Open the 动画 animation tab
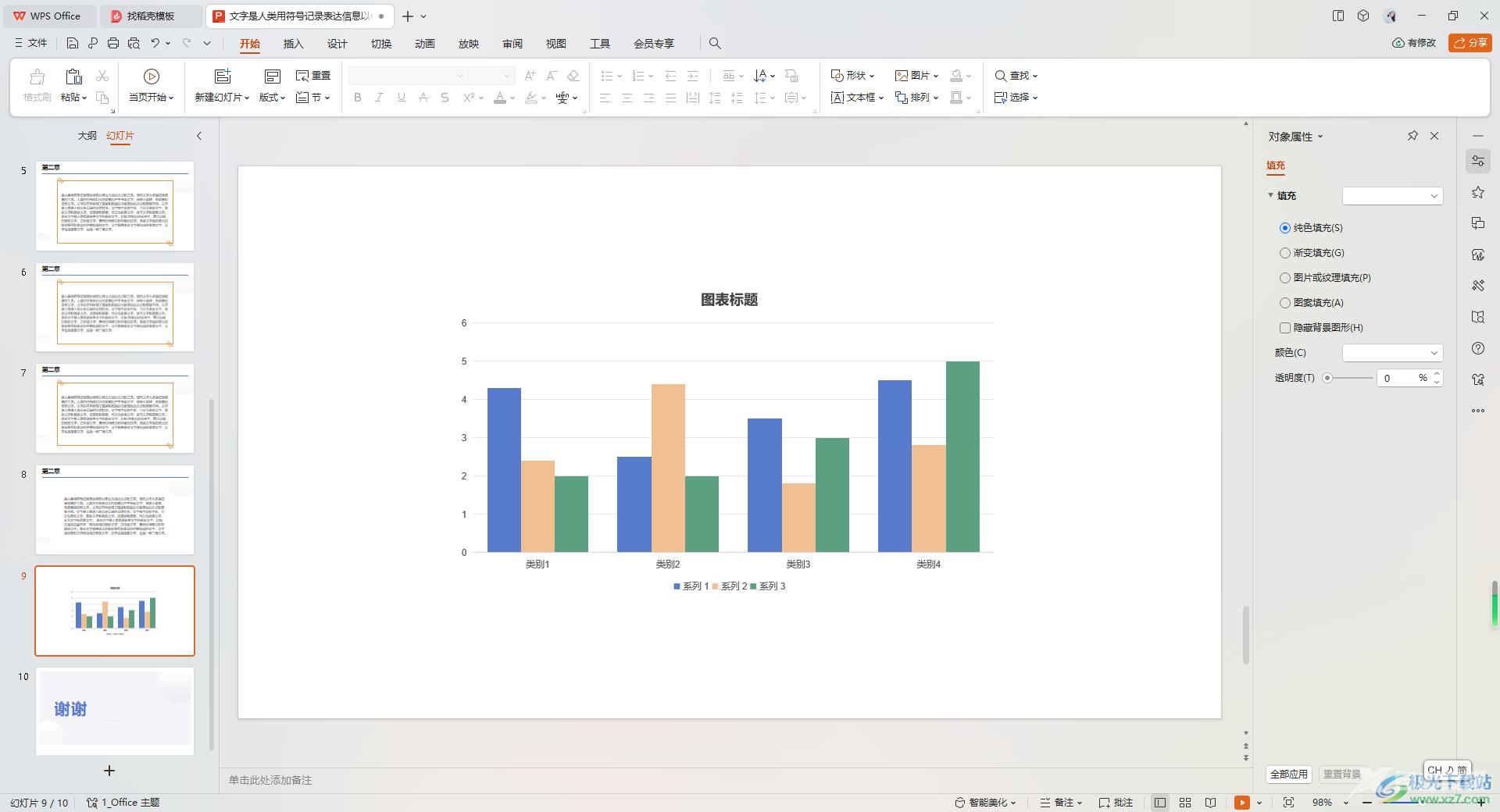The height and width of the screenshot is (812, 1500). tap(425, 44)
